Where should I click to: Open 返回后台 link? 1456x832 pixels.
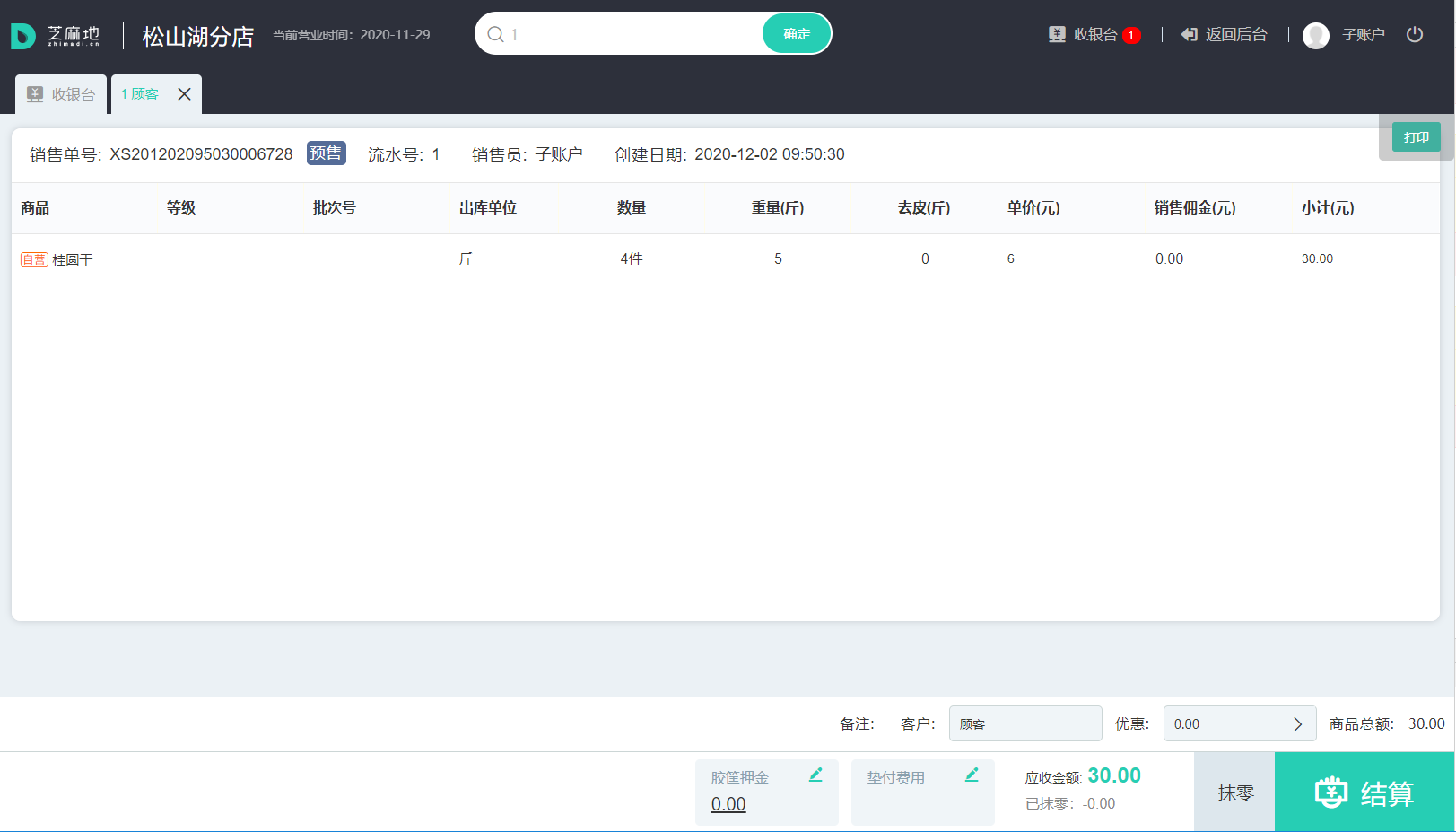click(1225, 34)
